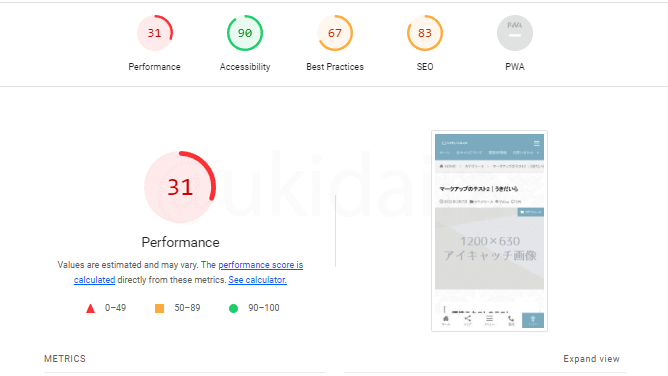Click the METRICS section heading
This screenshot has height=376, width=668.
(65, 359)
